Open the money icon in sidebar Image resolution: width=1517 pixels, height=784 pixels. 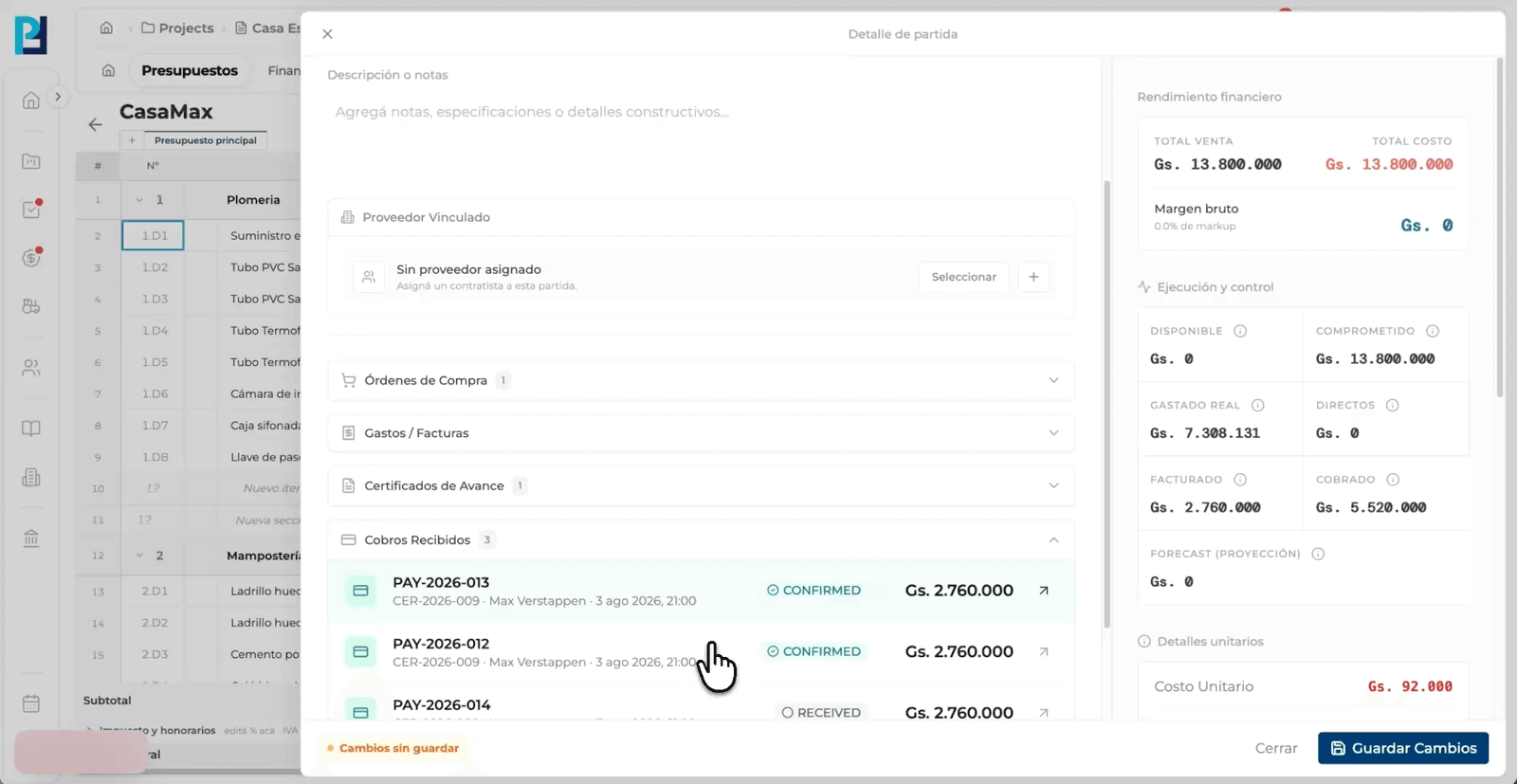pos(31,257)
